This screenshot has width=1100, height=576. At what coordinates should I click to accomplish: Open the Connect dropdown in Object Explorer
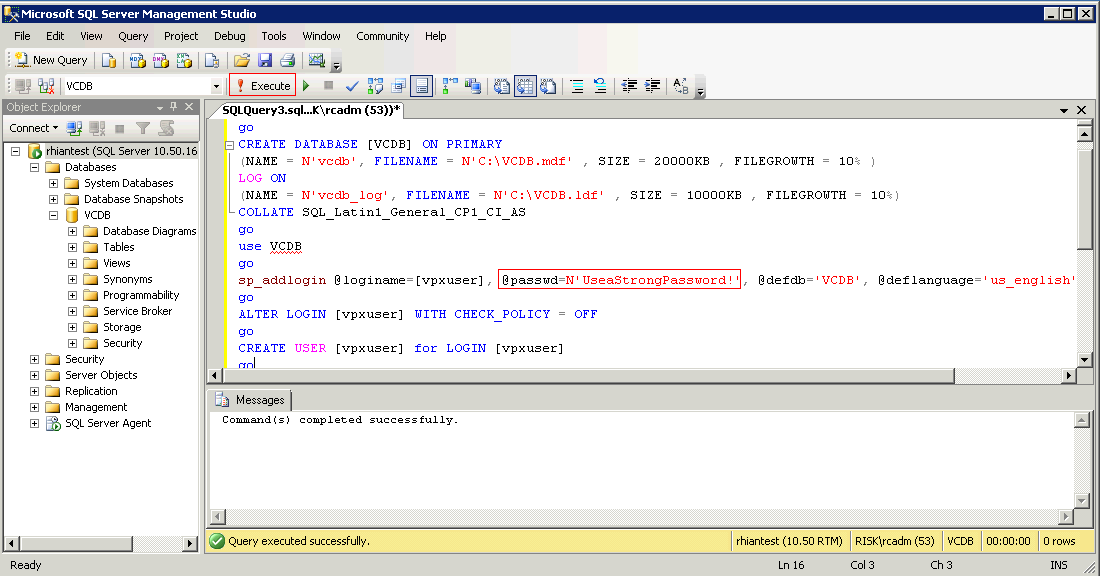34,128
